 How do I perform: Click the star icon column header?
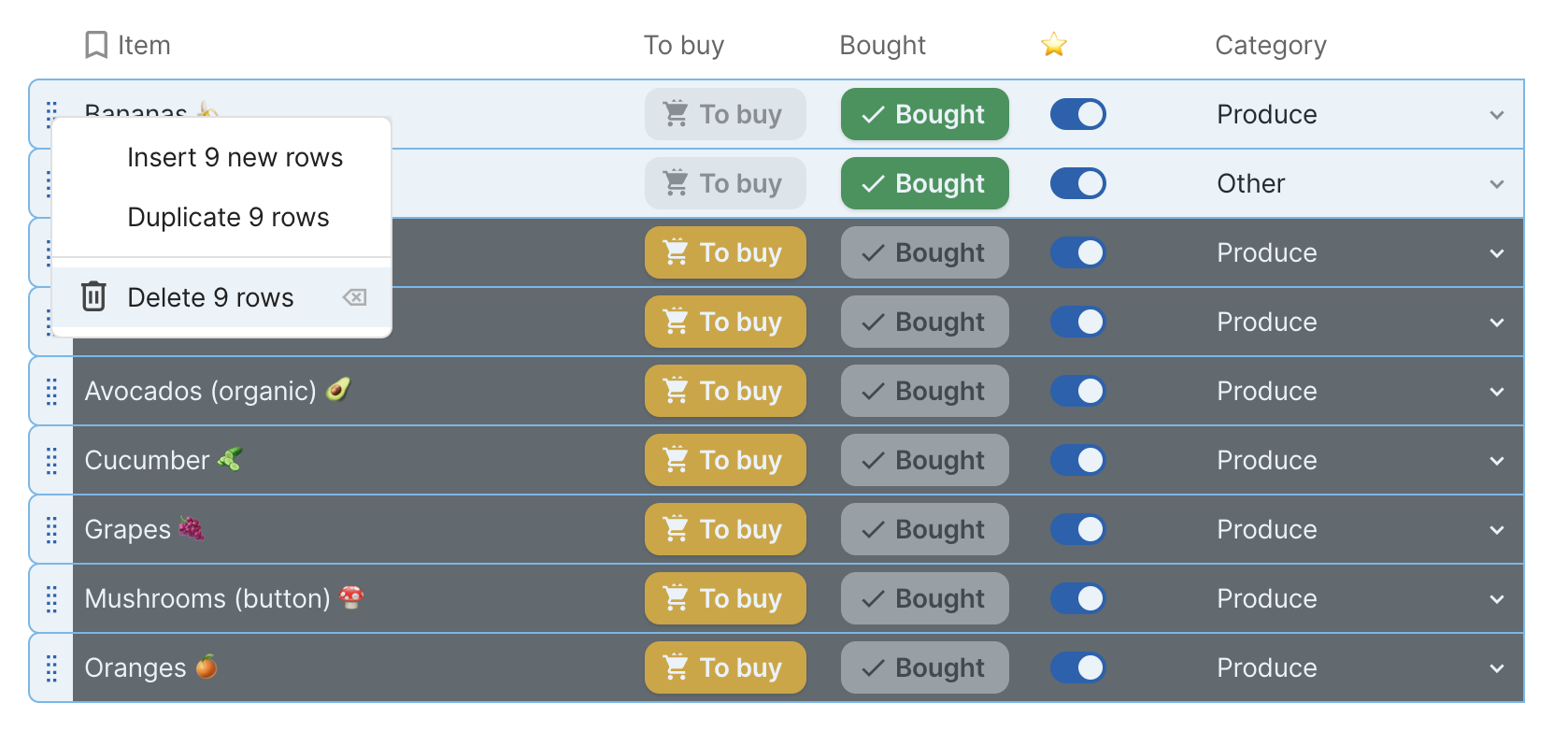pos(1053,45)
